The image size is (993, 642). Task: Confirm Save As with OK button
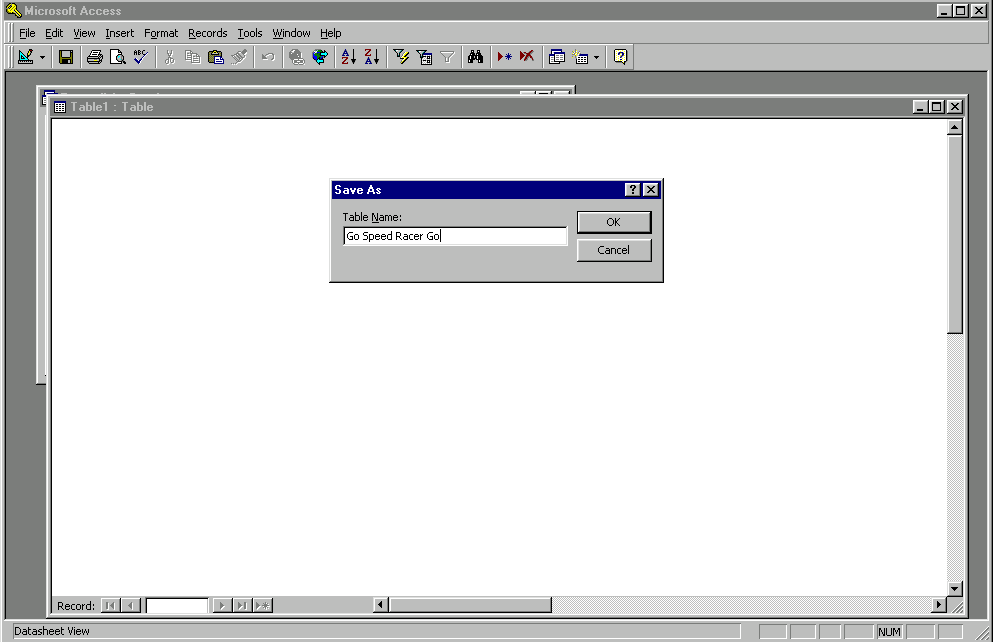click(x=614, y=222)
